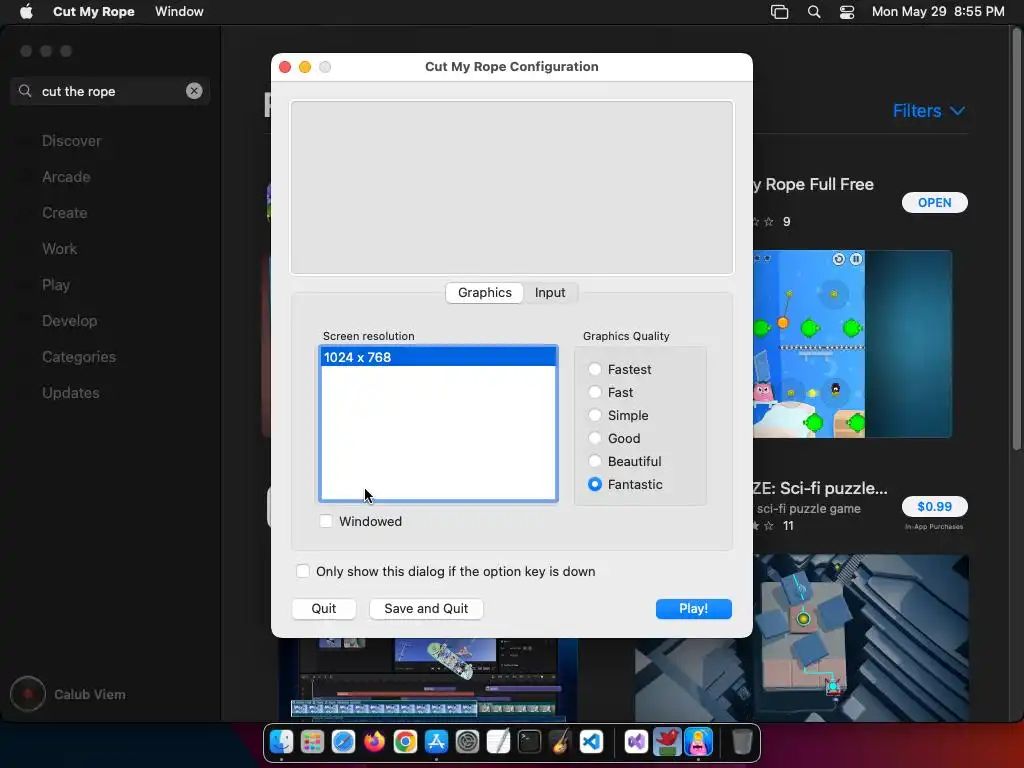This screenshot has height=768, width=1024.
Task: Go to Updates in App Store sidebar
Action: click(x=71, y=392)
